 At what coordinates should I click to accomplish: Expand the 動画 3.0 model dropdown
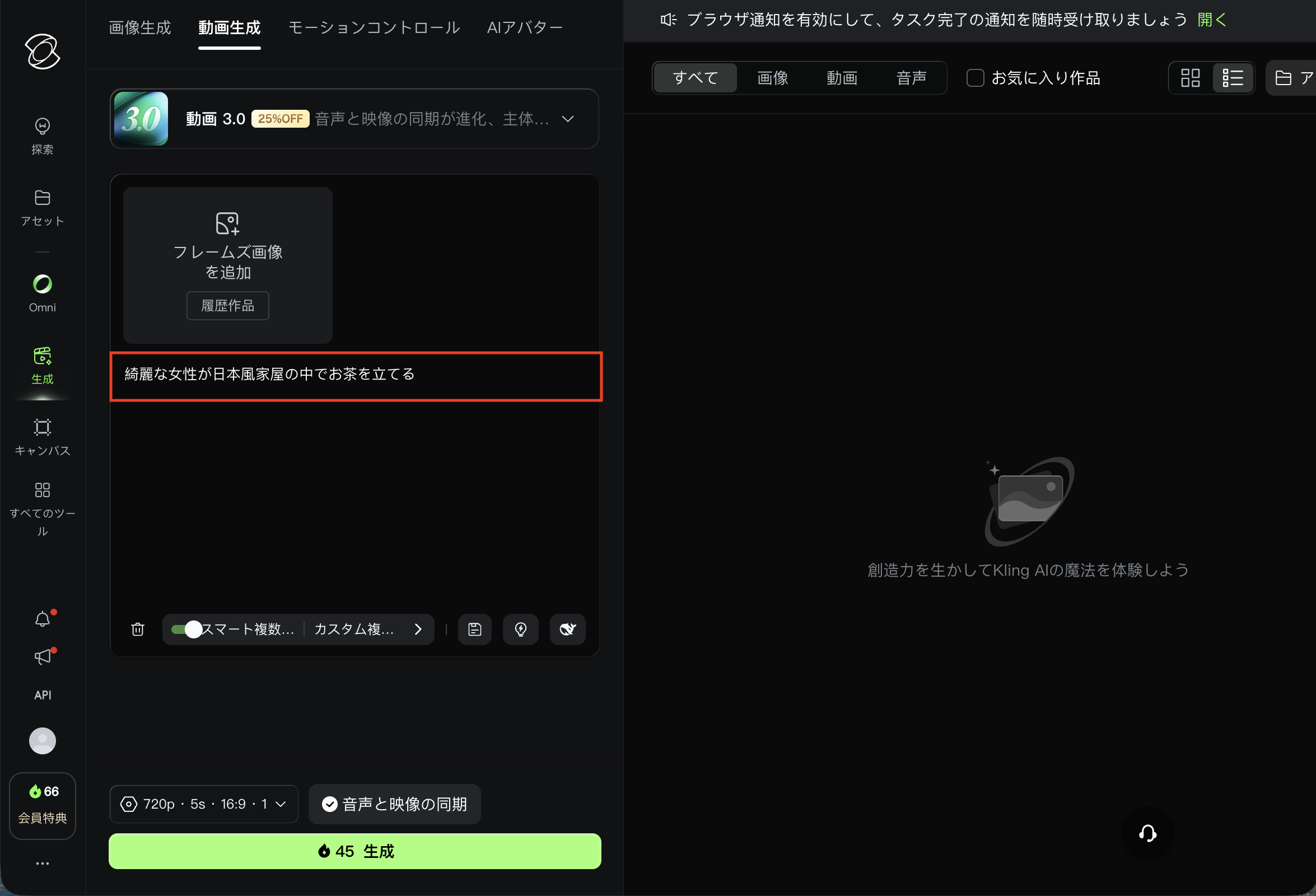point(567,119)
